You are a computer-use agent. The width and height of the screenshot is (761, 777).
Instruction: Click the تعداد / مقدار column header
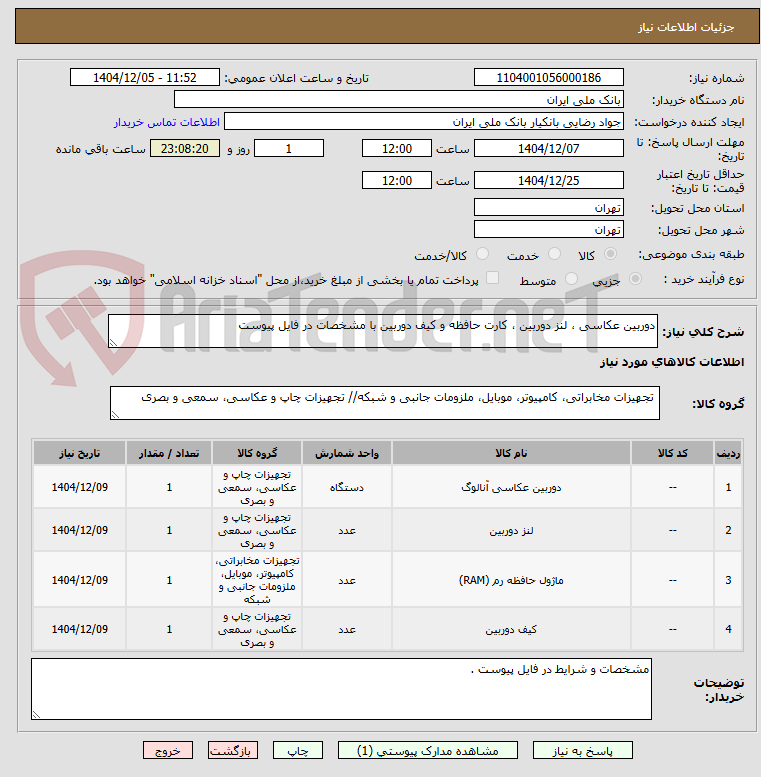[x=169, y=453]
